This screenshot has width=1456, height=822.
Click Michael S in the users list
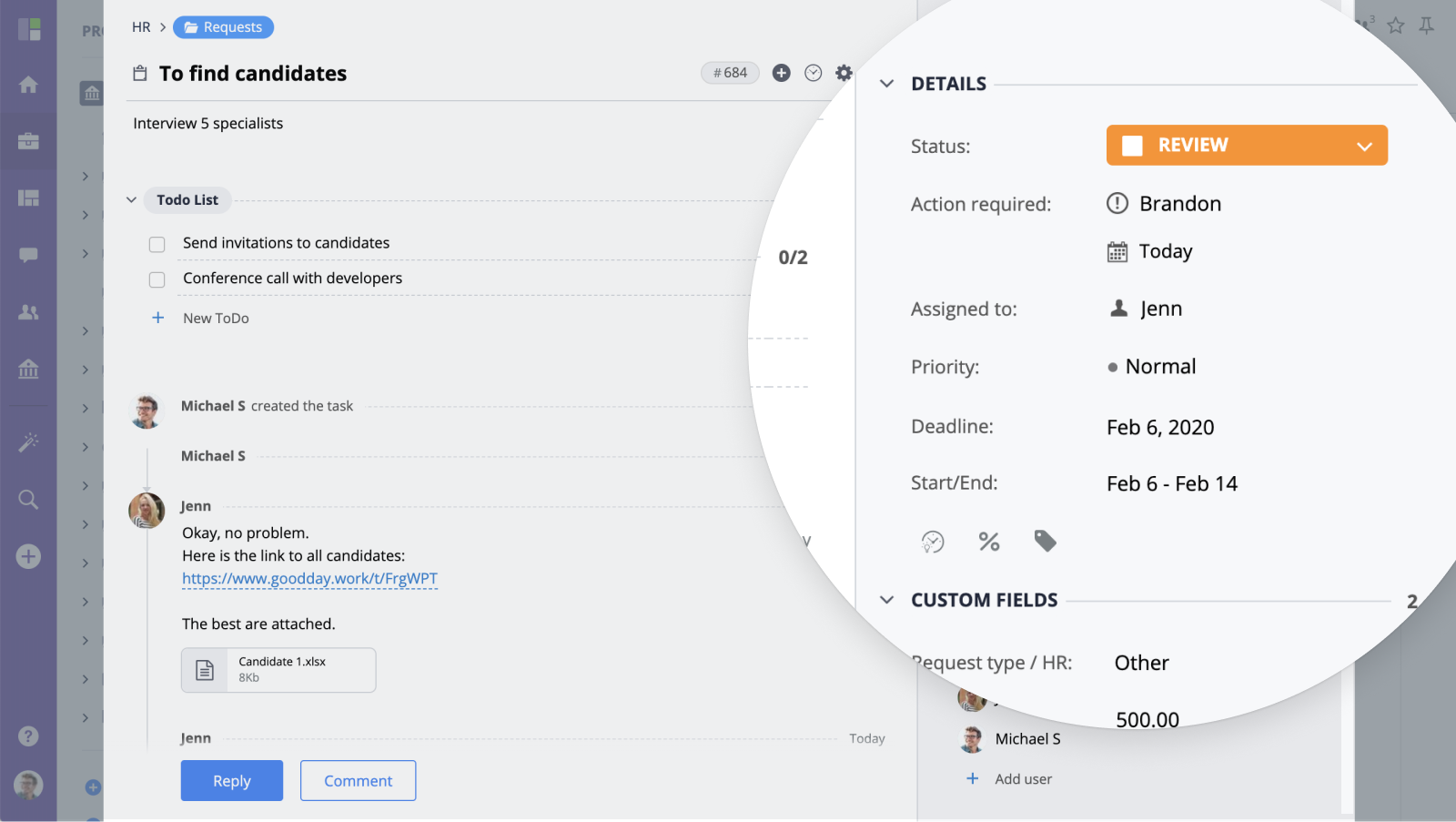(x=1027, y=739)
